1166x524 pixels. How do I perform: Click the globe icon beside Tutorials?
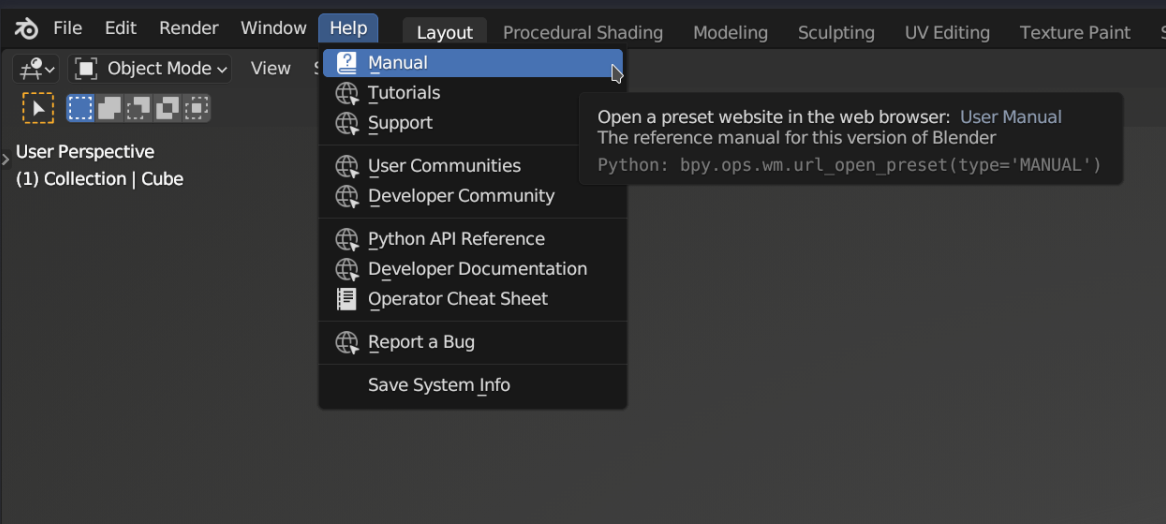click(x=347, y=93)
